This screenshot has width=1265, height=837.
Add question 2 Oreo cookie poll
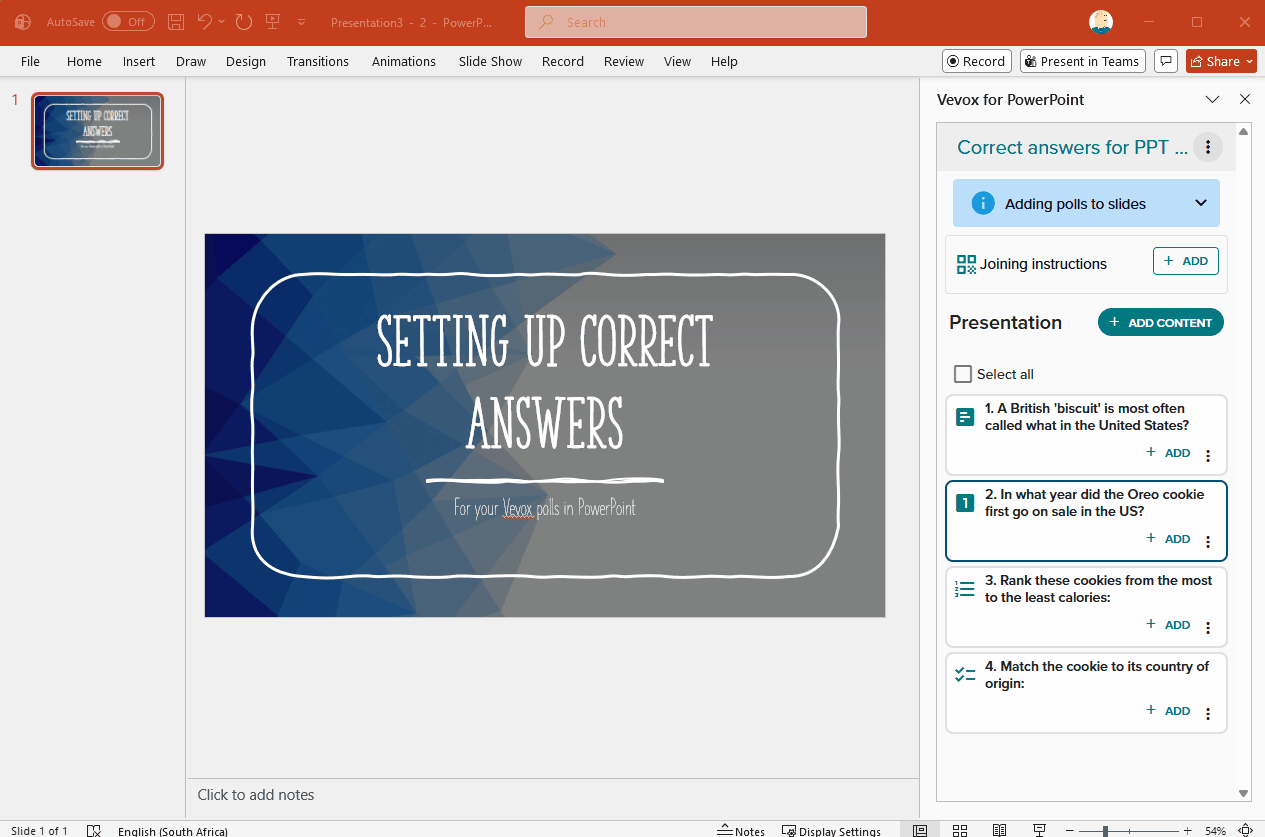(1168, 539)
